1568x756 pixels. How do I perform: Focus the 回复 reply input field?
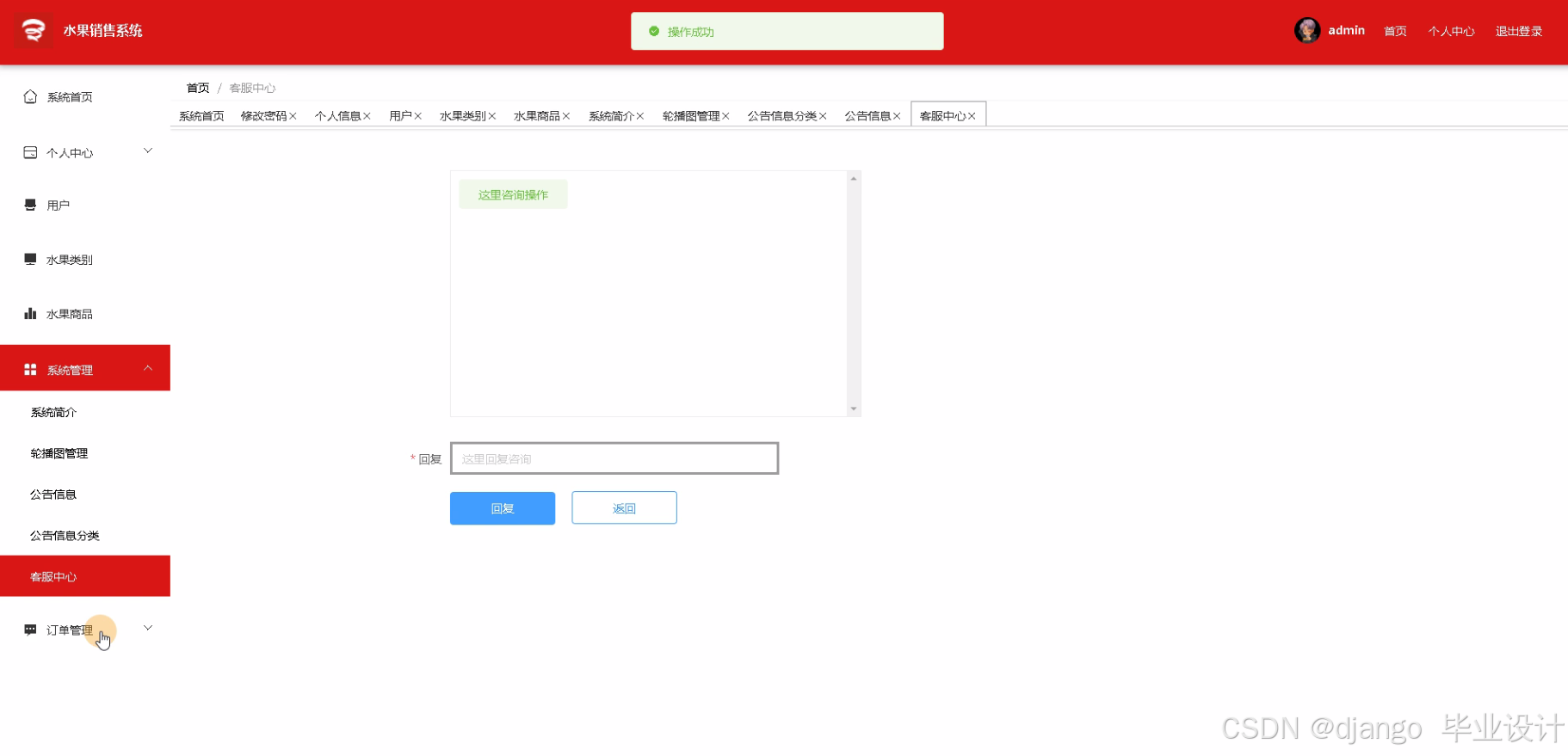pyautogui.click(x=614, y=458)
